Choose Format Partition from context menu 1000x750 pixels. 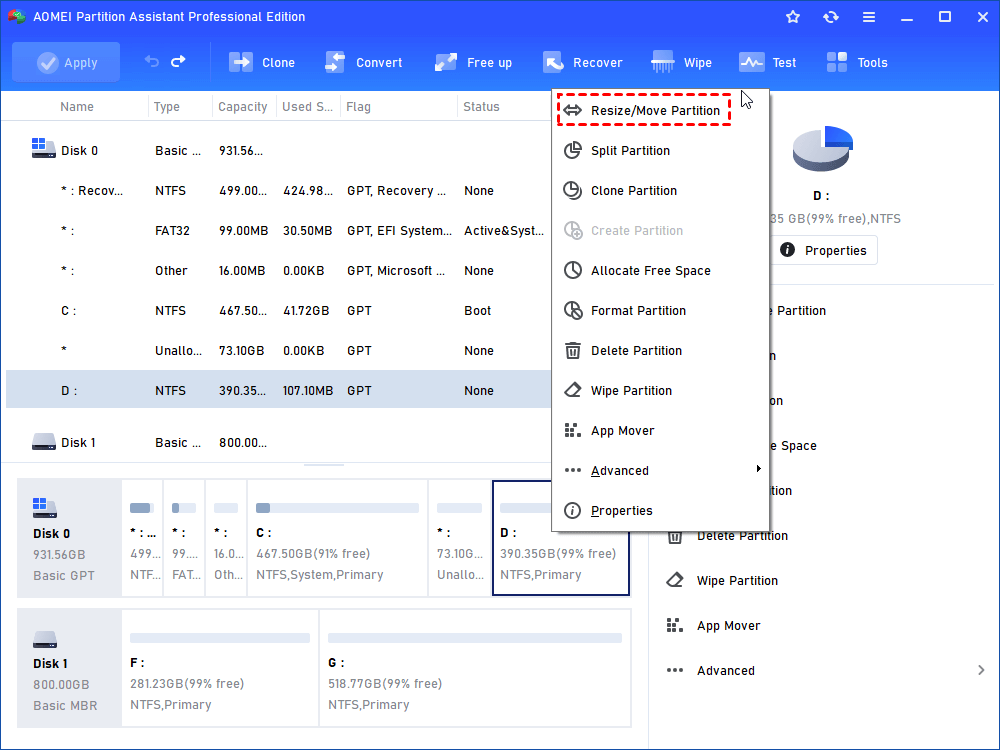coord(660,311)
